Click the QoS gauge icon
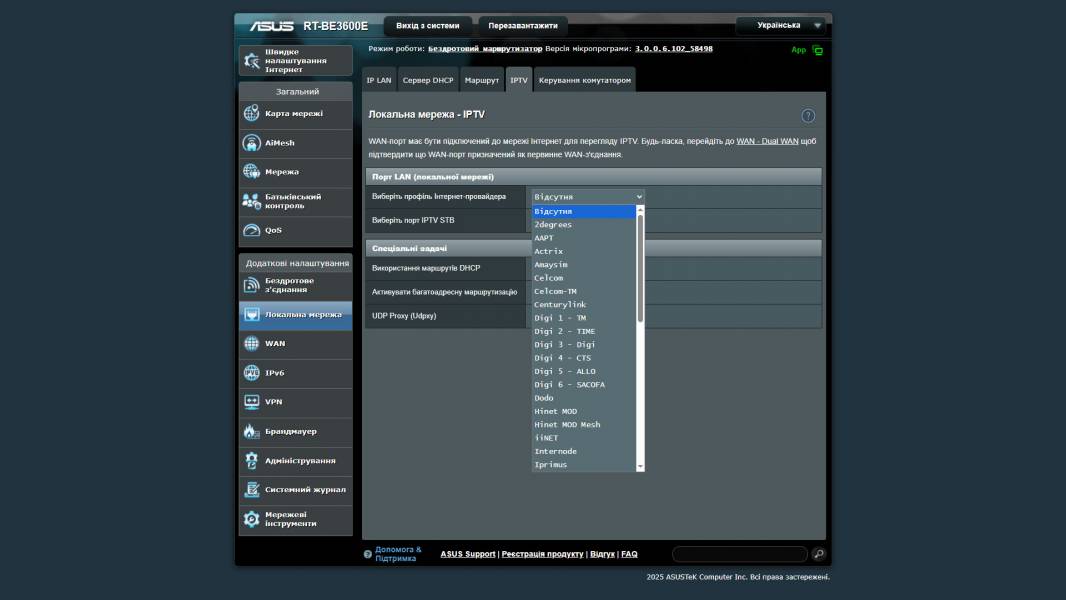The image size is (1066, 600). 252,230
